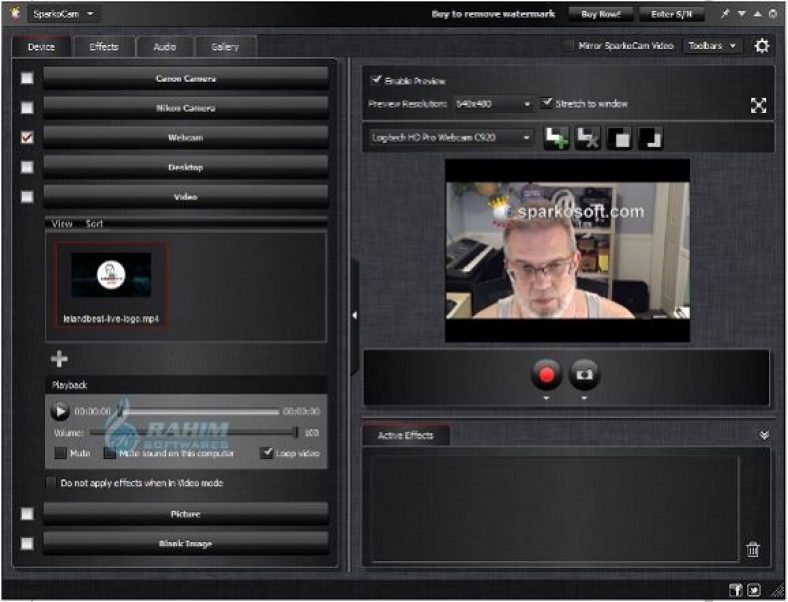788x602 pixels.
Task: Check the Canon Camera checkbox
Action: tap(27, 78)
